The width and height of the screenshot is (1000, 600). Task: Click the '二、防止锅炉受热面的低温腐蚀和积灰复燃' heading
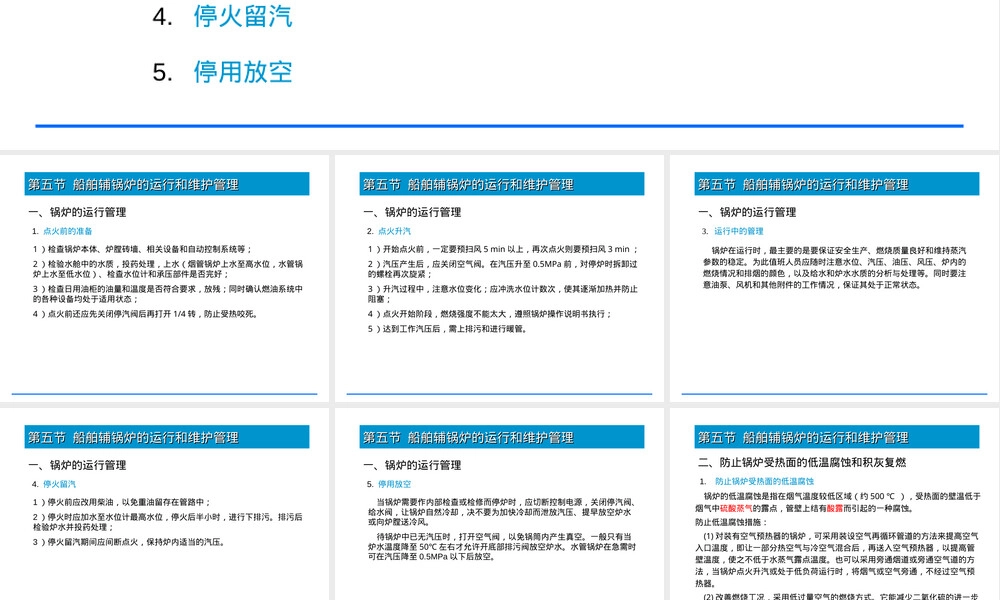(x=802, y=462)
